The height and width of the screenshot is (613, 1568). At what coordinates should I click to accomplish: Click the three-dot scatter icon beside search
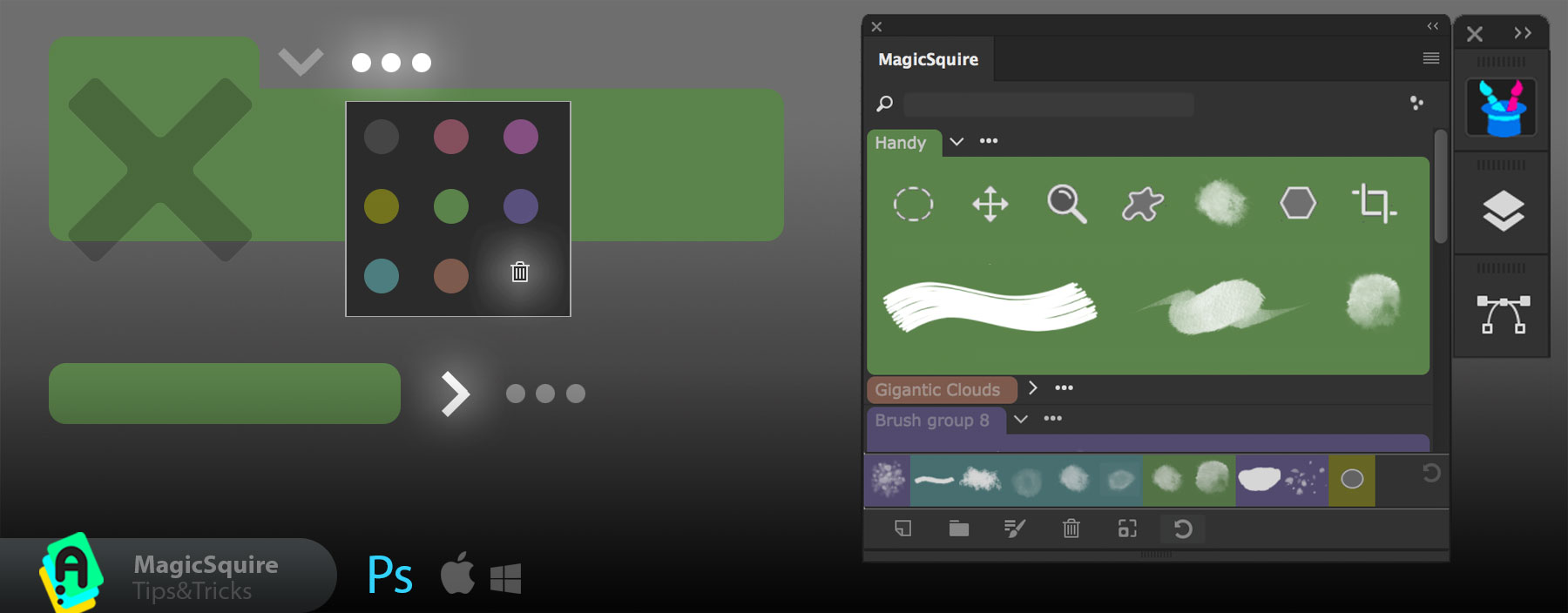point(1416,103)
